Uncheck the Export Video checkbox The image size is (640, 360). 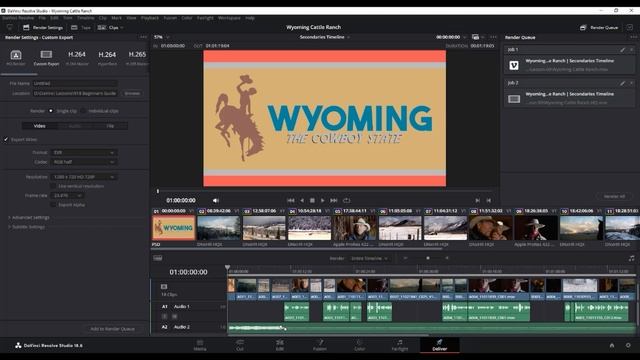[6, 140]
